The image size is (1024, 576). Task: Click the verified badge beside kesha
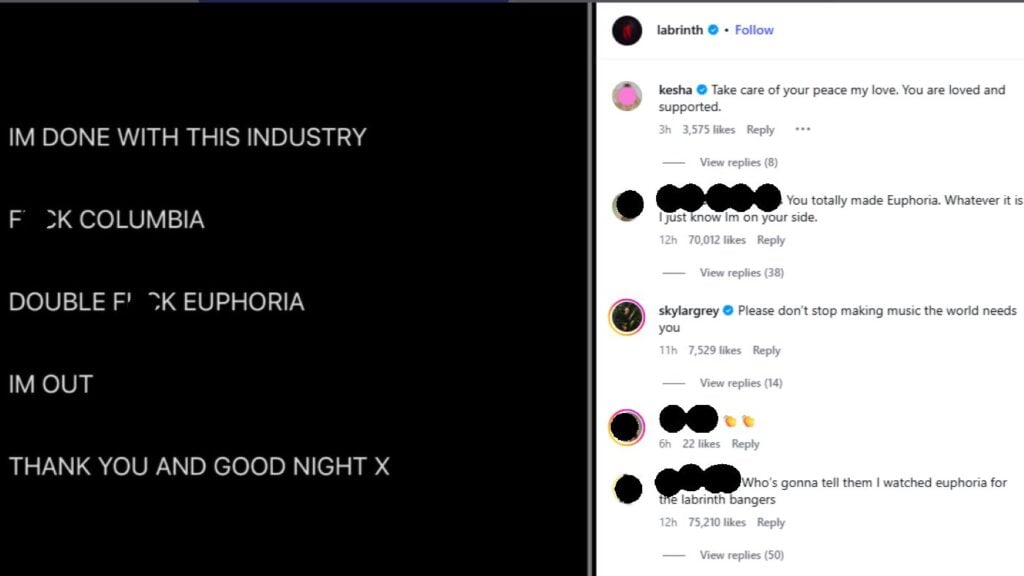point(702,90)
